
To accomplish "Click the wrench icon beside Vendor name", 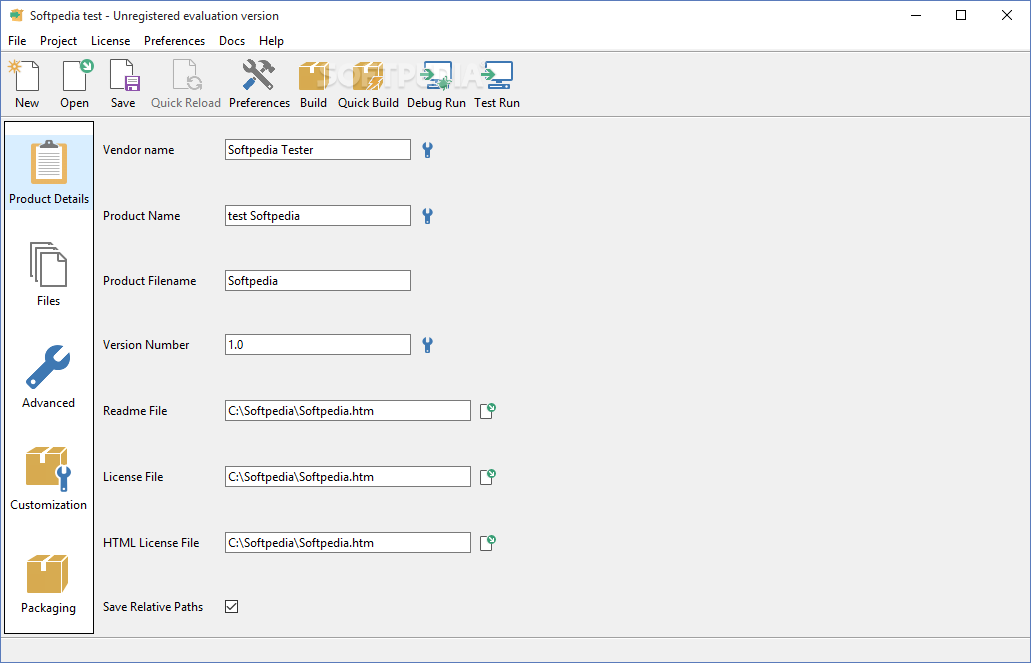I will click(427, 150).
